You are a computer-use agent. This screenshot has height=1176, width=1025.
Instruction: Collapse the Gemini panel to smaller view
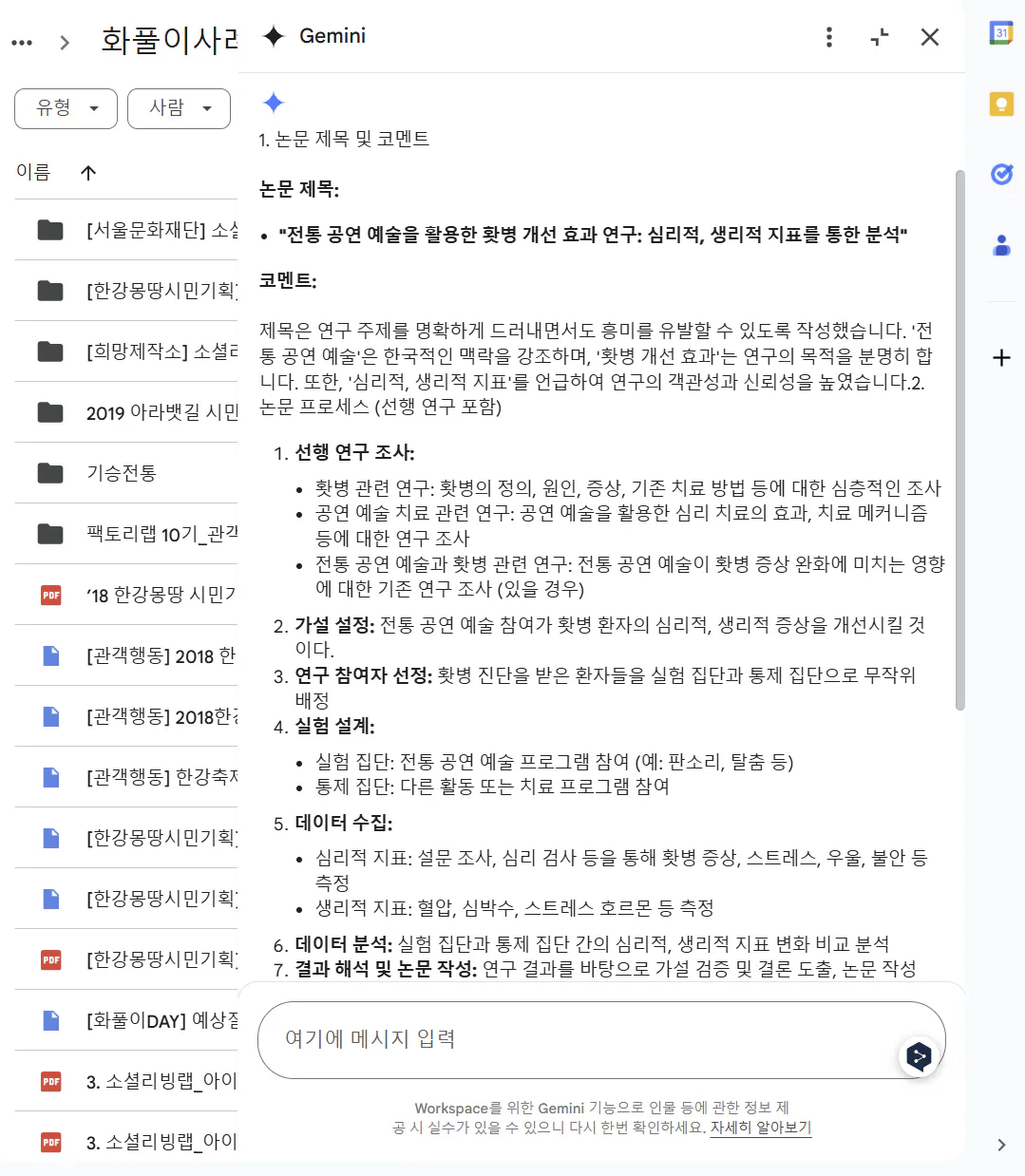[880, 37]
